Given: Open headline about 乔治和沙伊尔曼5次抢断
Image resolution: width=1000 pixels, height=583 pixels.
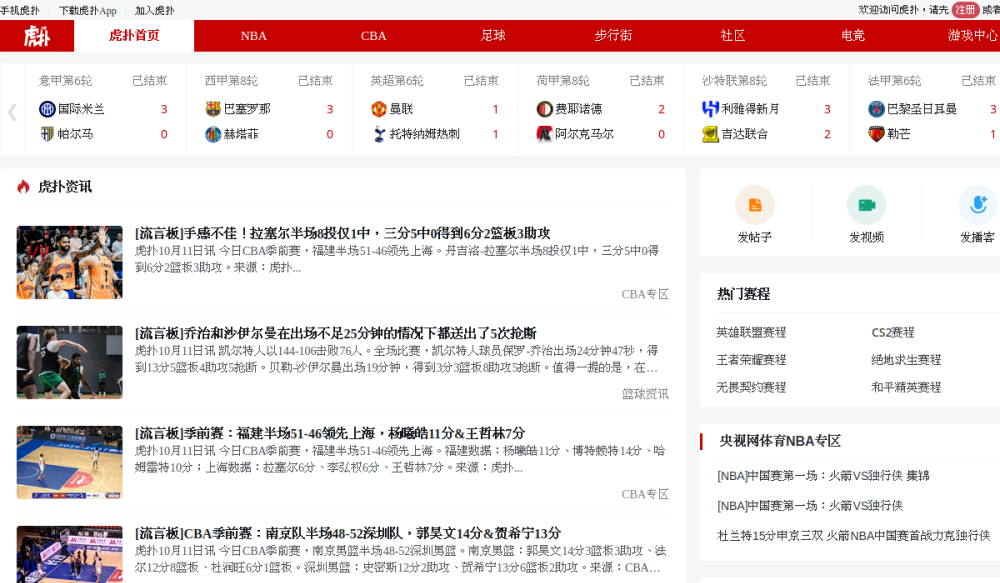Looking at the screenshot, I should pyautogui.click(x=335, y=334).
